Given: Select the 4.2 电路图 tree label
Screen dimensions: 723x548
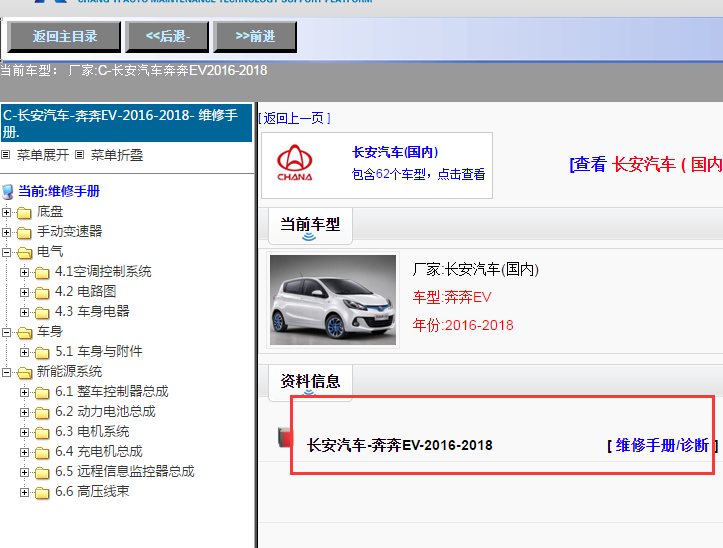Looking at the screenshot, I should click(85, 291).
